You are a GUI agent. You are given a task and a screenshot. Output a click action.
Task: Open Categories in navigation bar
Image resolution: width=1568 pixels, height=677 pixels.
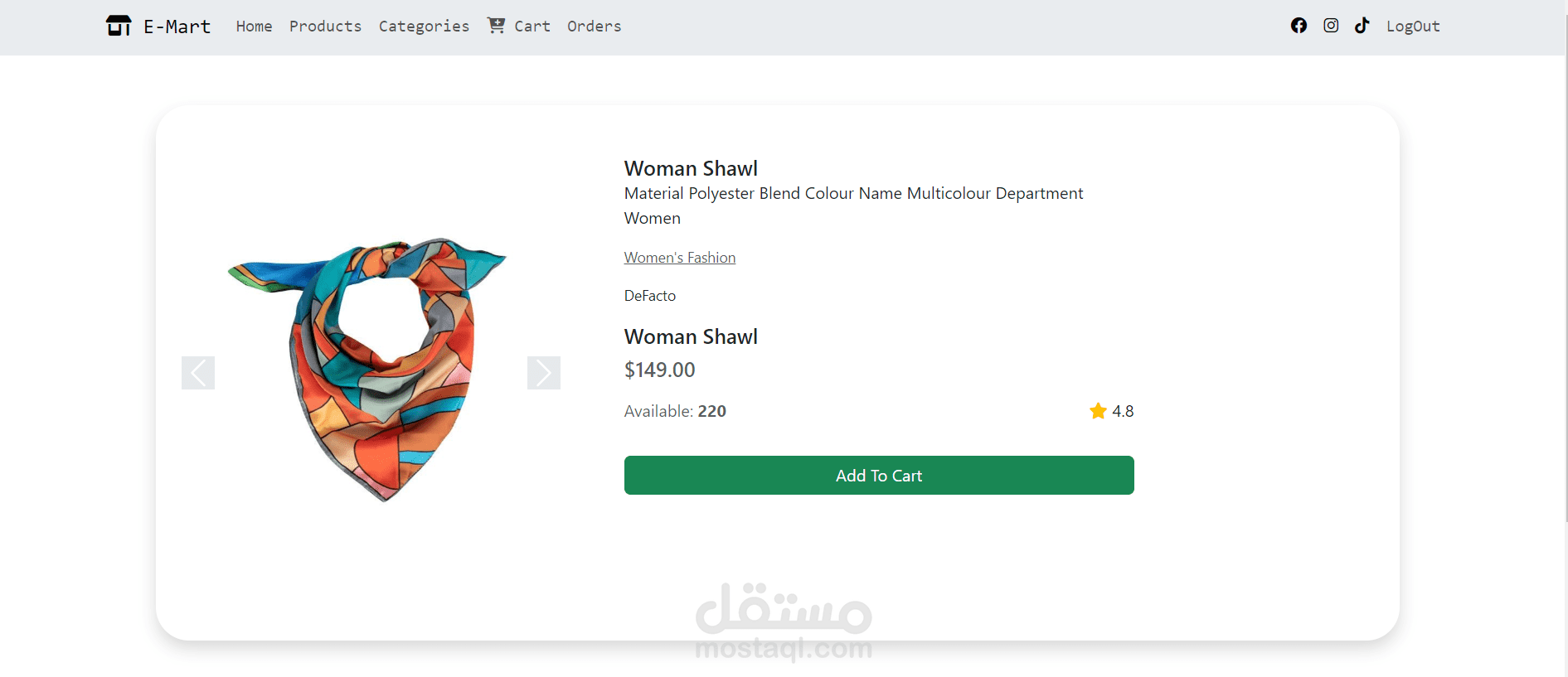pyautogui.click(x=424, y=27)
